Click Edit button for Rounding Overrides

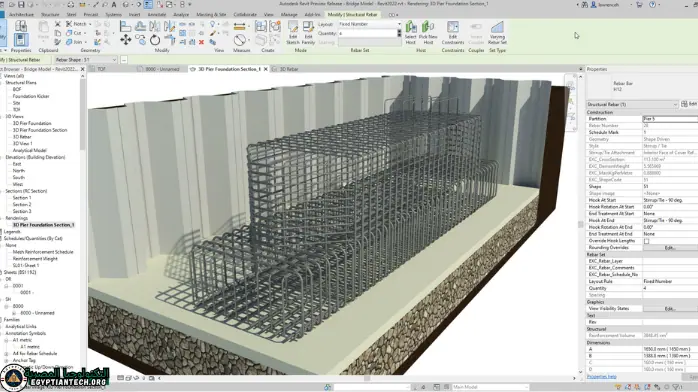(x=670, y=247)
